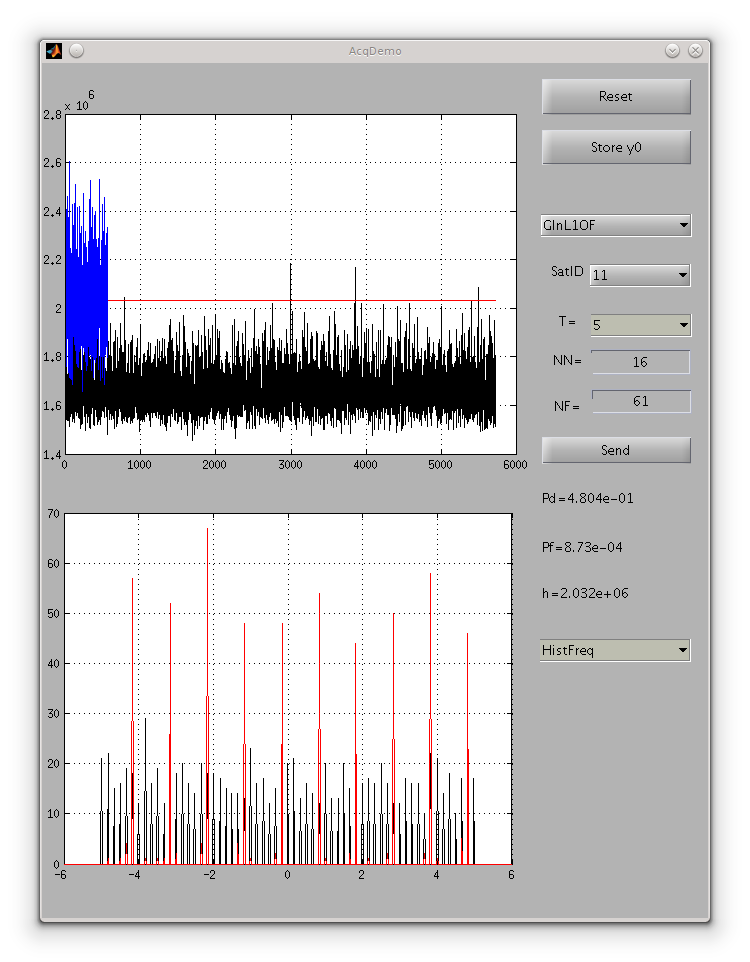This screenshot has height=962, width=750.
Task: Click the SatID label
Action: click(567, 271)
